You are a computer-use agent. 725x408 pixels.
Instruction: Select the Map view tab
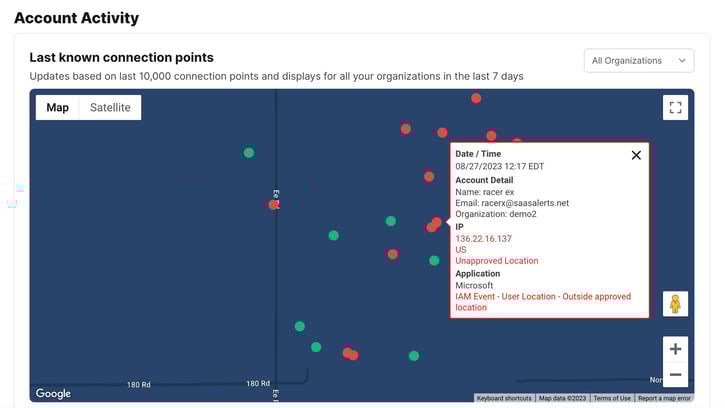(x=58, y=108)
